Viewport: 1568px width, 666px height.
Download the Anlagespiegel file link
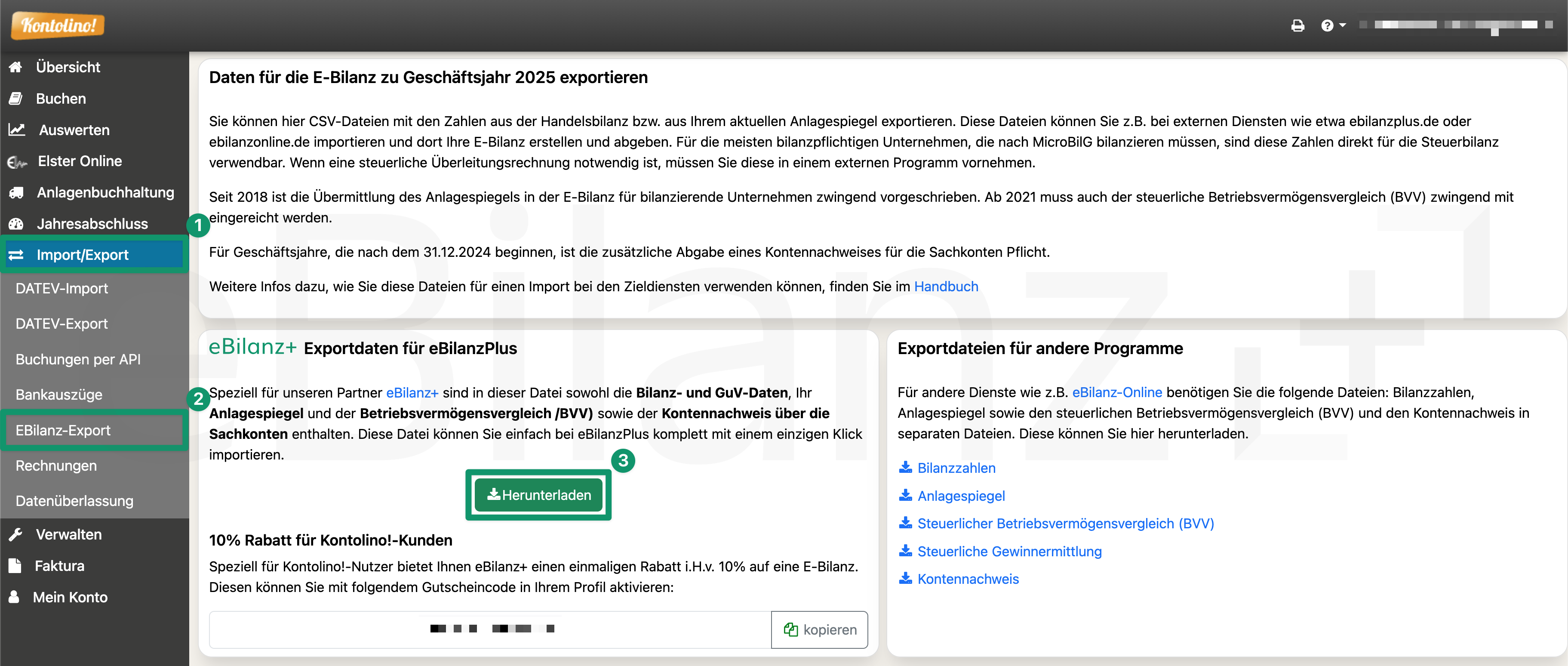(x=961, y=496)
